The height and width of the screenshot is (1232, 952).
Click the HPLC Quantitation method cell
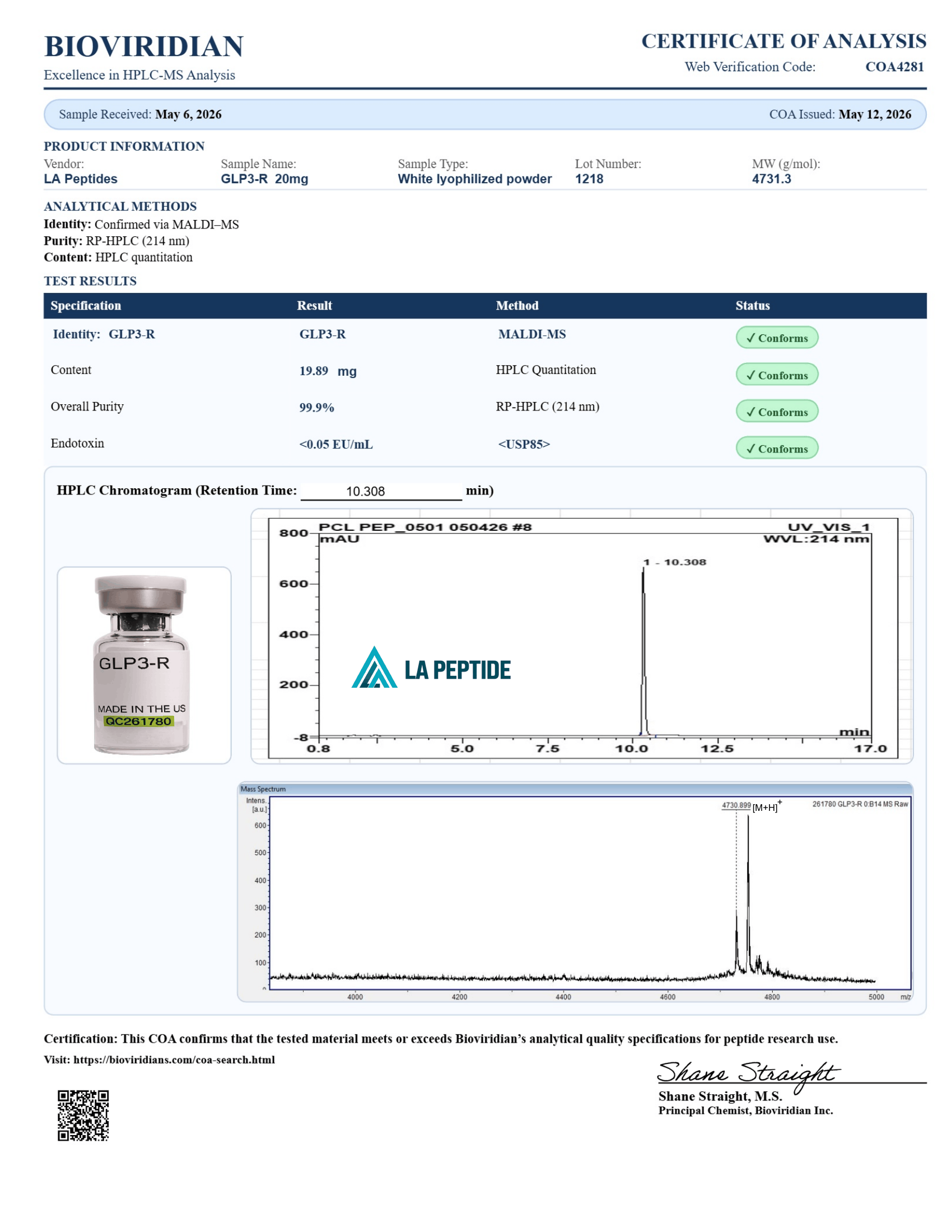click(546, 370)
